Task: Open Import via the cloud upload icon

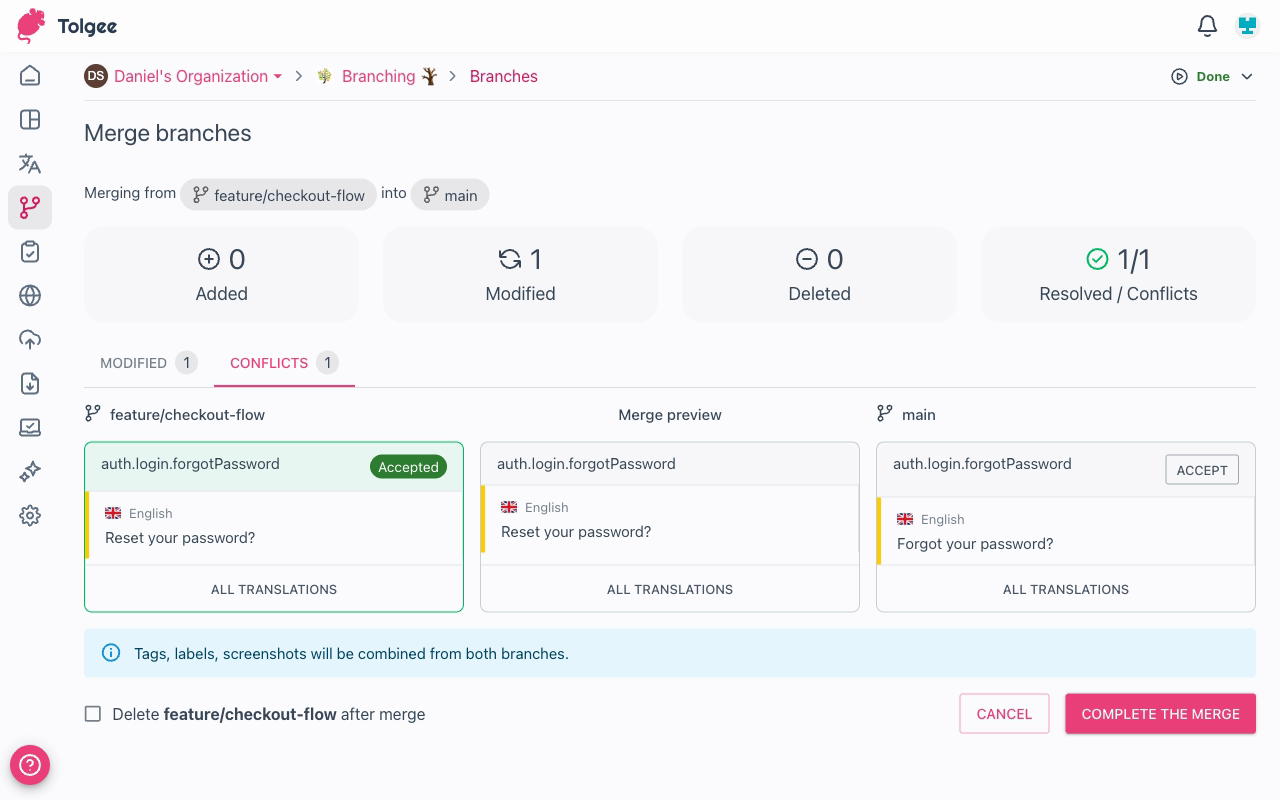Action: pyautogui.click(x=29, y=339)
